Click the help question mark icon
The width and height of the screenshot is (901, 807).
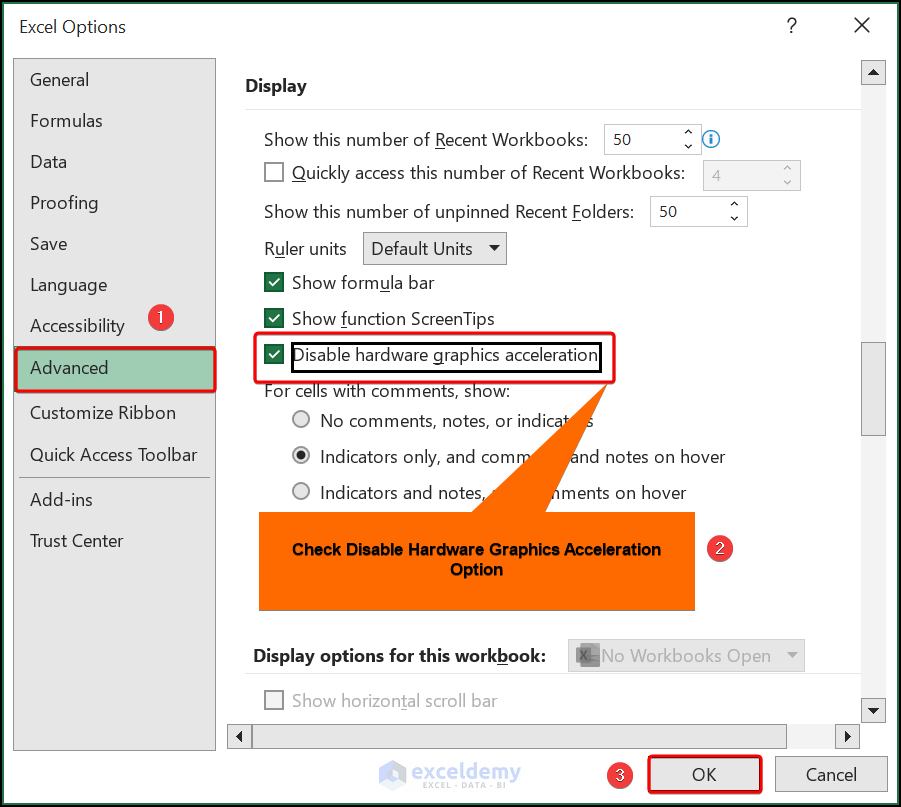tap(791, 26)
